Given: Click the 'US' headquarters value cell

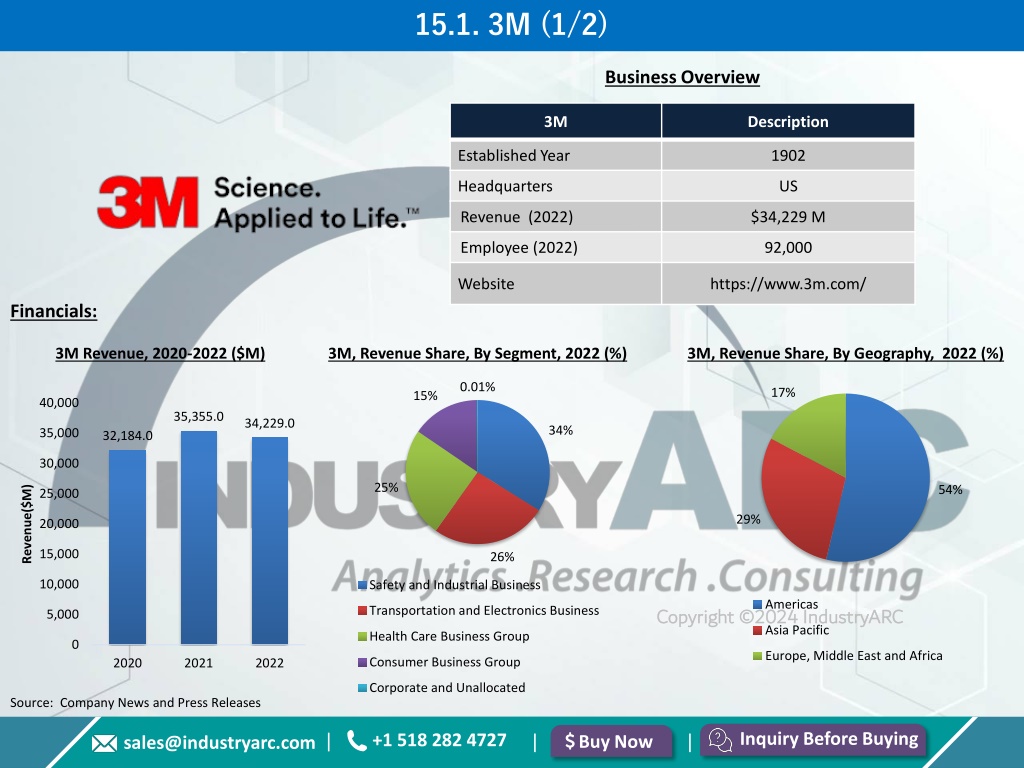Looking at the screenshot, I should click(x=788, y=186).
